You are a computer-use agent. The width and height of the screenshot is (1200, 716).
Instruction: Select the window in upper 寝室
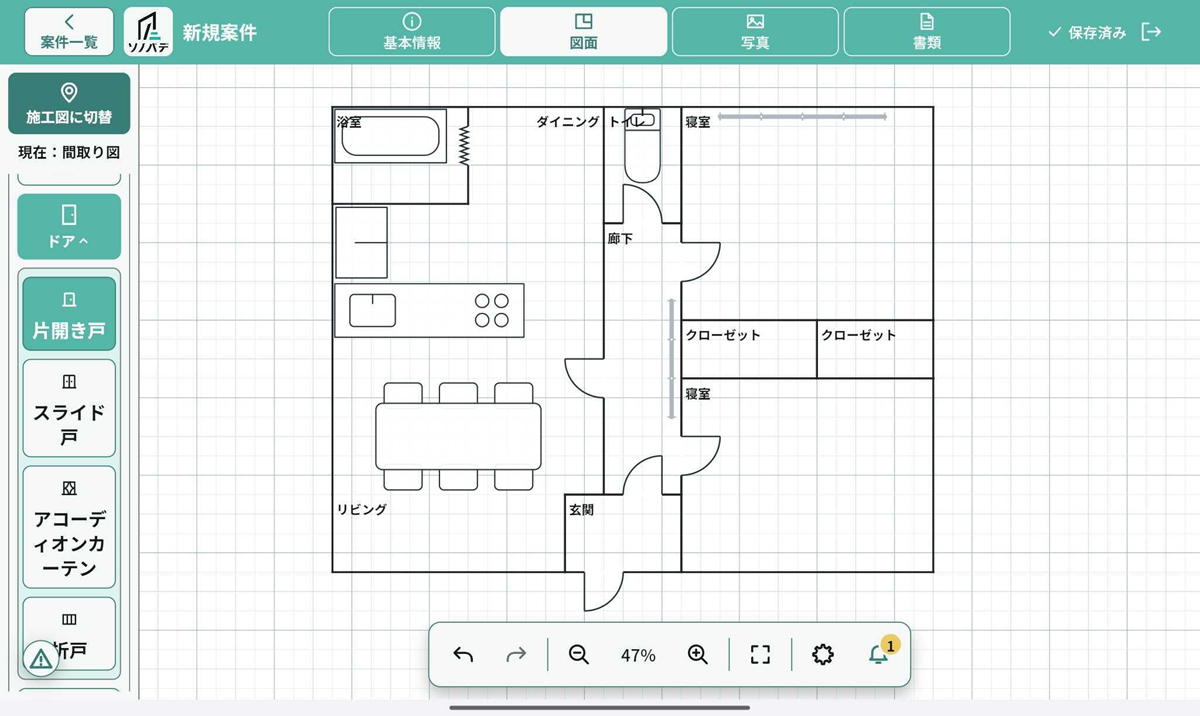[802, 118]
